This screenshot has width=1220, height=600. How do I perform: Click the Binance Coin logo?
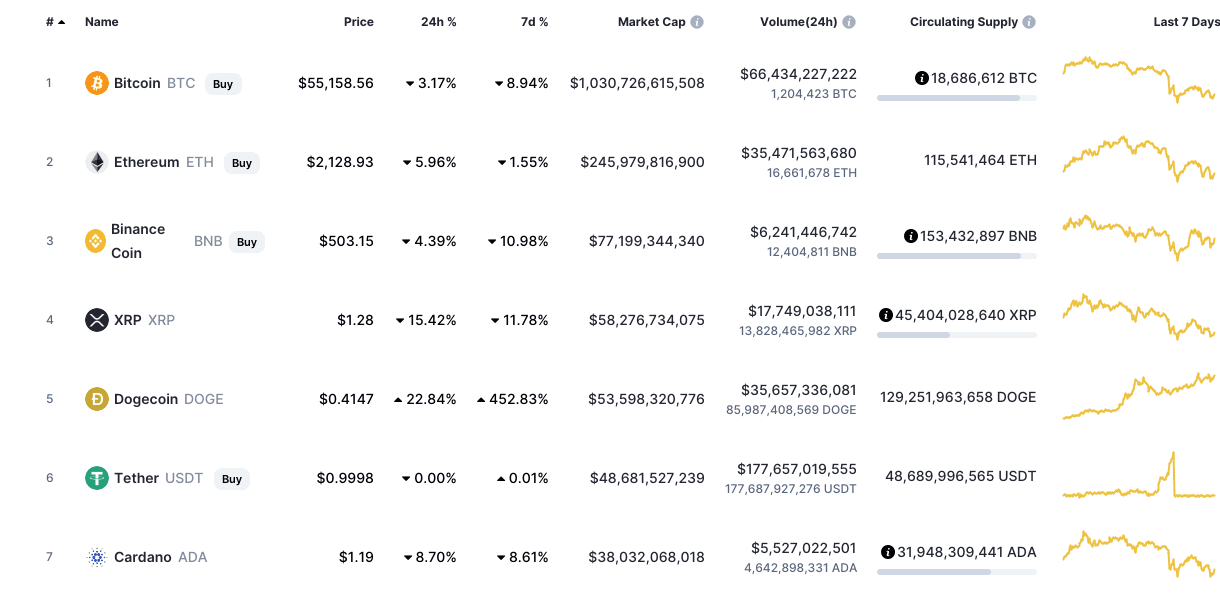96,240
